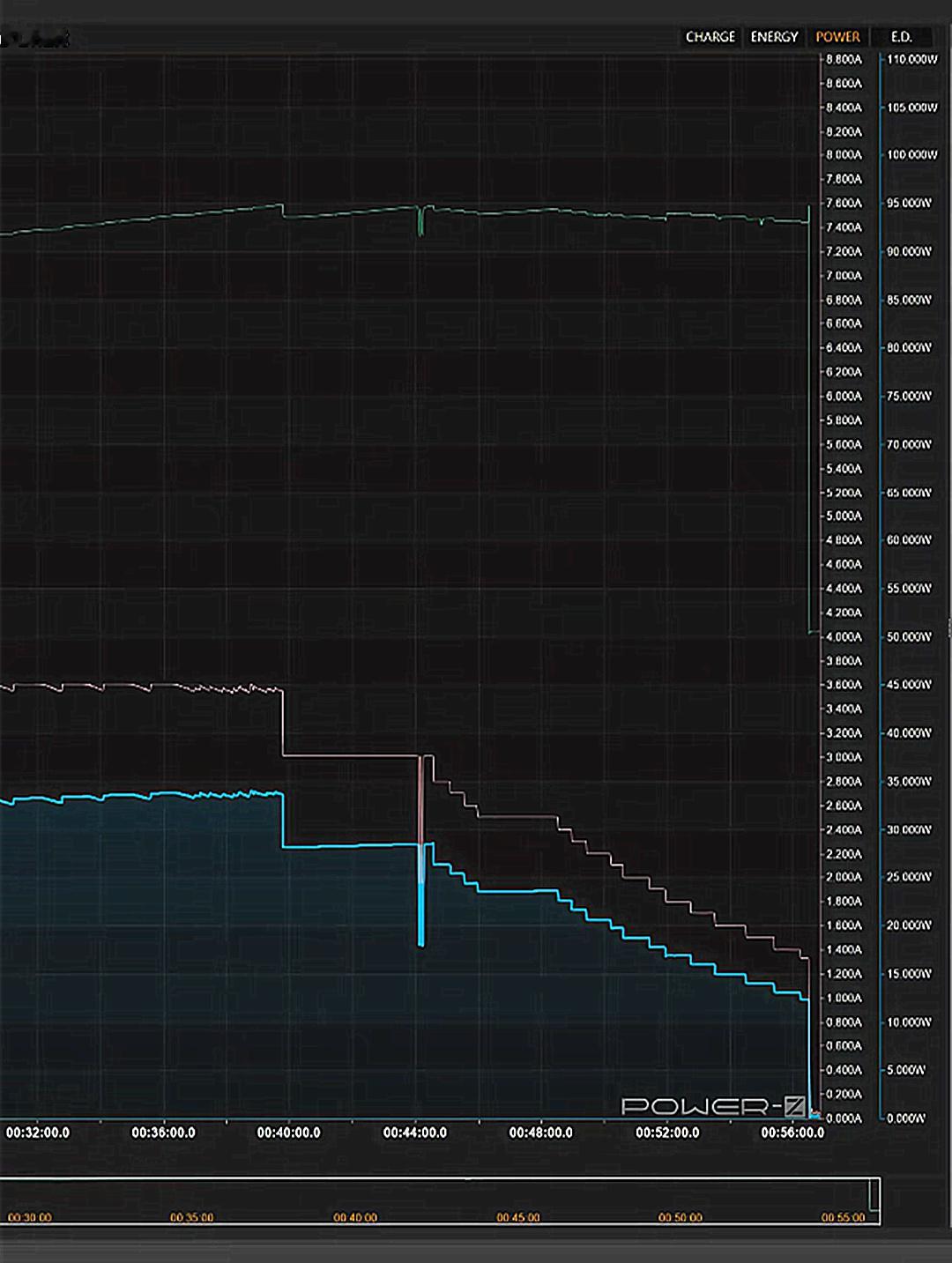952x1263 pixels.
Task: Click the 00:50:00 overview timeline marker
Action: 681,1217
